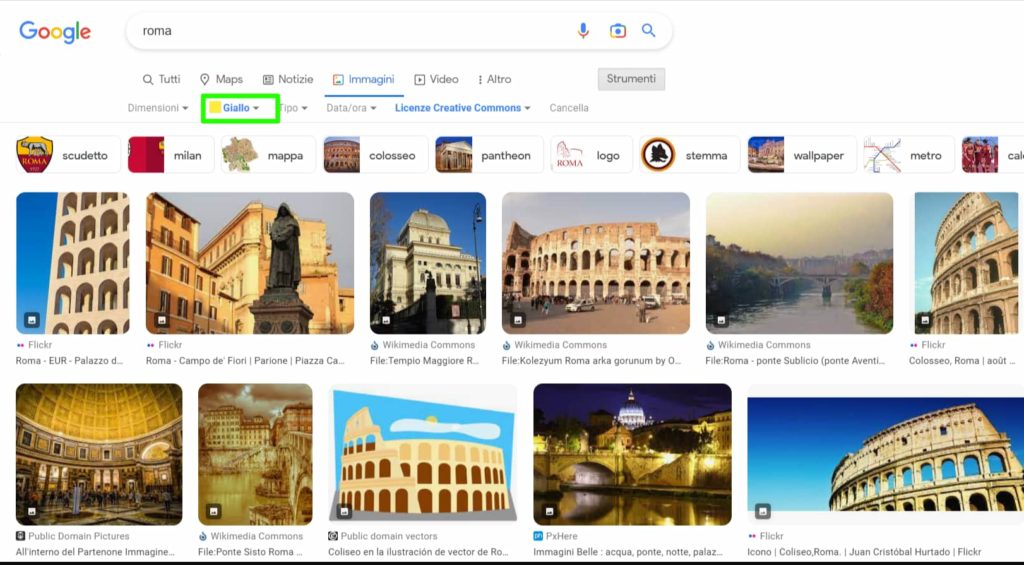Image resolution: width=1024 pixels, height=565 pixels.
Task: Open the Kolezyum Roma Colosseum thumbnail
Action: click(596, 263)
